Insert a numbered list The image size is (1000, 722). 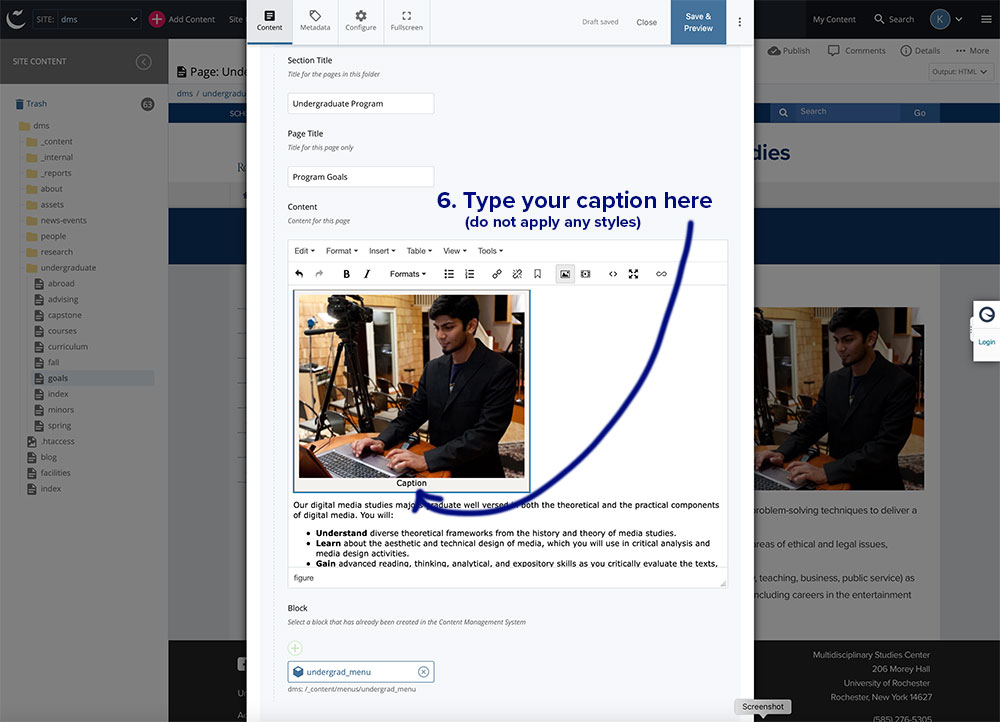[469, 274]
